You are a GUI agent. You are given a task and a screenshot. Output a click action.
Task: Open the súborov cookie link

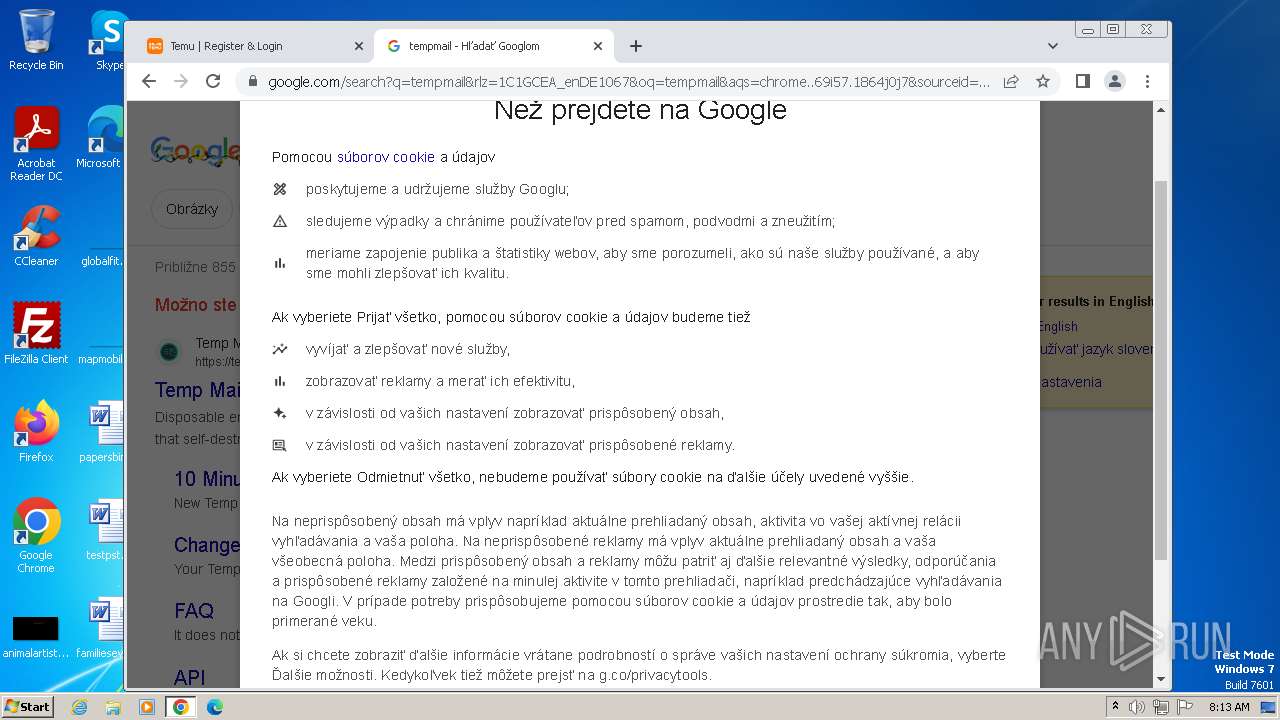coord(386,157)
